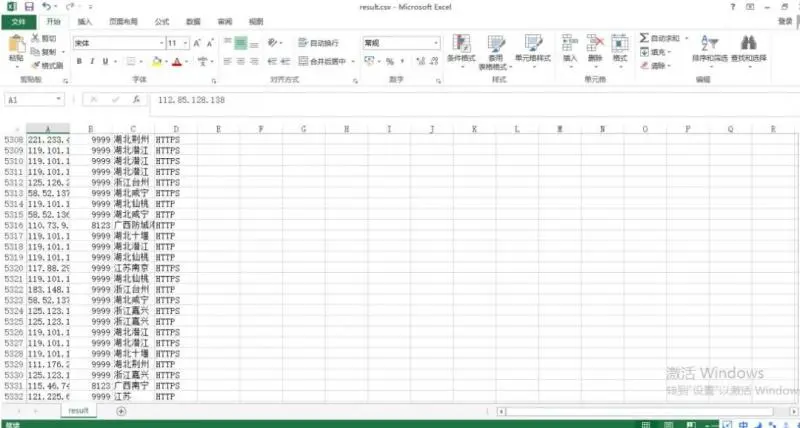
Task: Click the Format cells (格式) icon
Action: pos(620,44)
